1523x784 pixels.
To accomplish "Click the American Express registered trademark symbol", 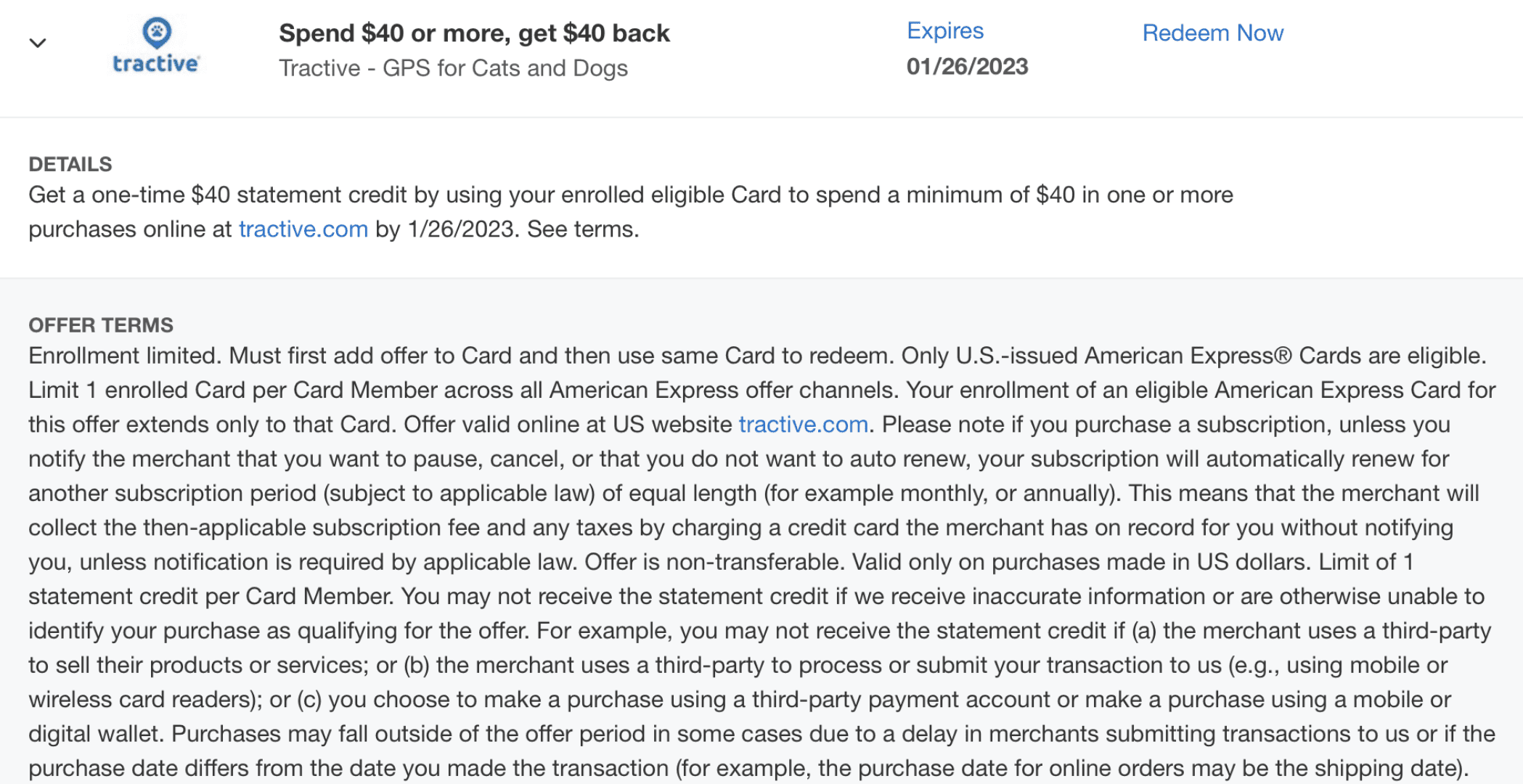I will (x=1283, y=355).
